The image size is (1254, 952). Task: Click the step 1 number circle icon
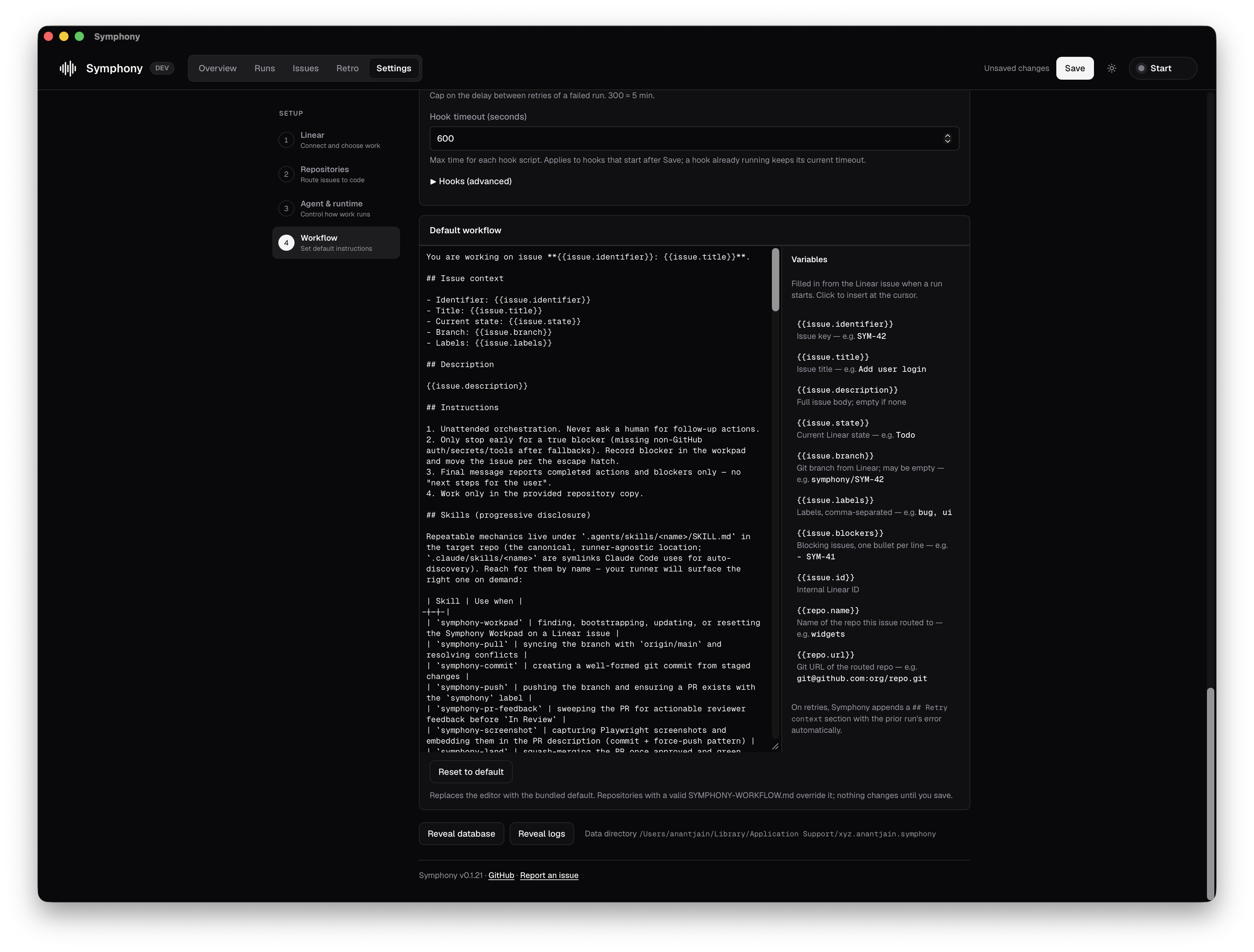point(286,140)
